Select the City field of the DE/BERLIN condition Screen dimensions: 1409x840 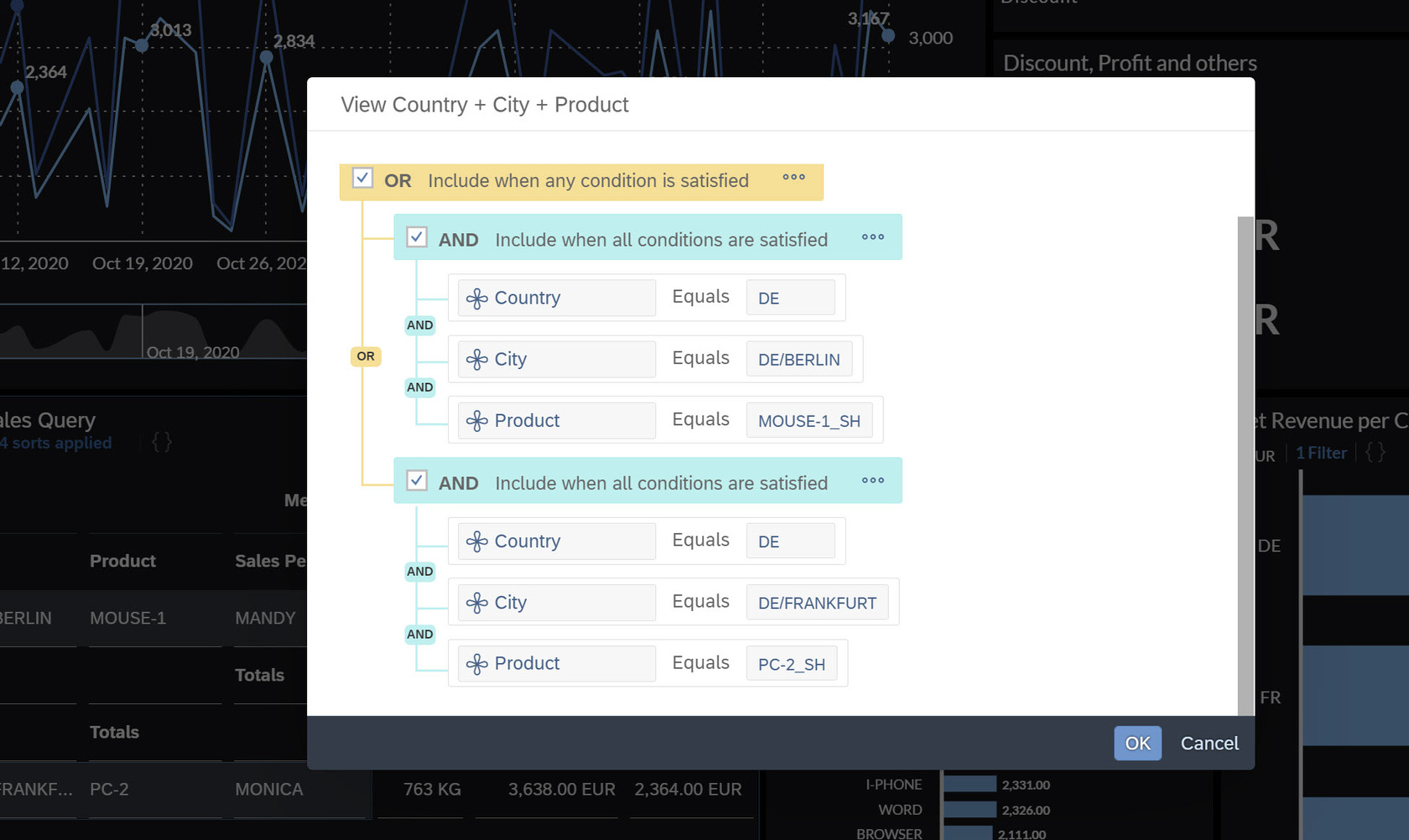click(x=557, y=359)
